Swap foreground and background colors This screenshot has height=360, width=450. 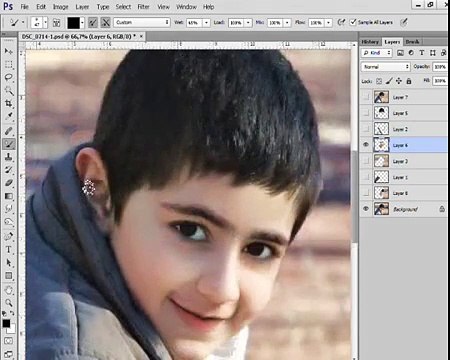[12, 313]
